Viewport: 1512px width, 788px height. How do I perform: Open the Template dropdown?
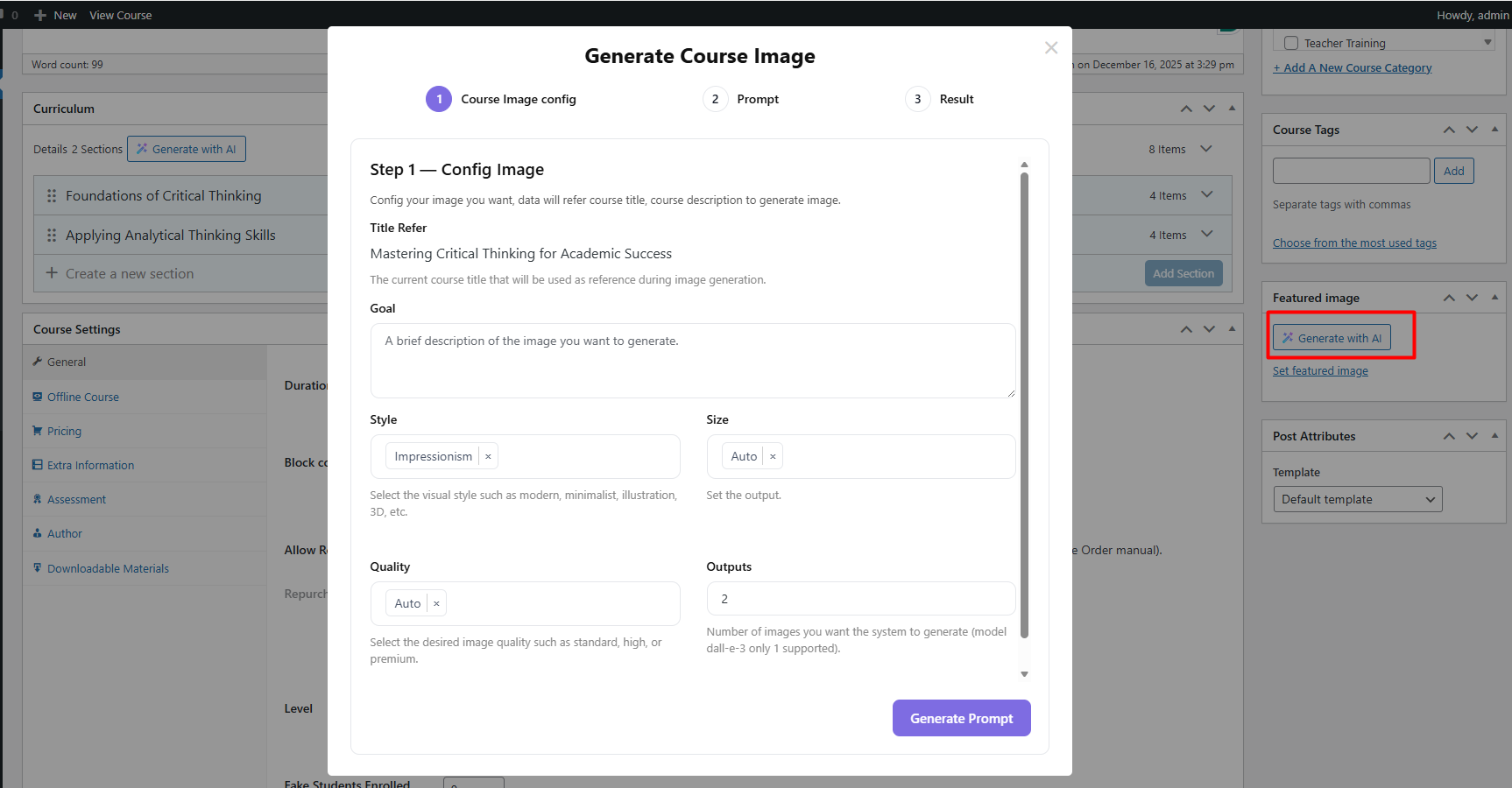[x=1357, y=499]
